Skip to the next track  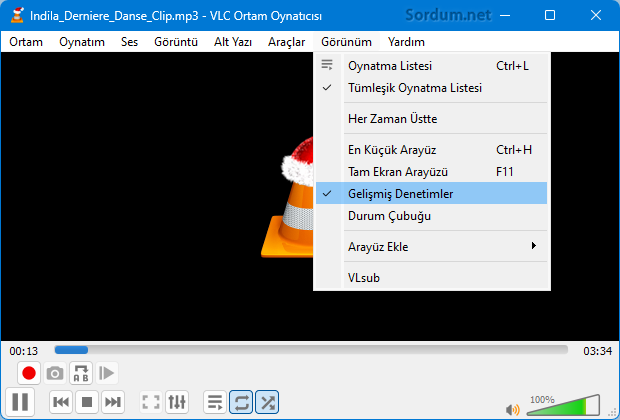coord(113,402)
